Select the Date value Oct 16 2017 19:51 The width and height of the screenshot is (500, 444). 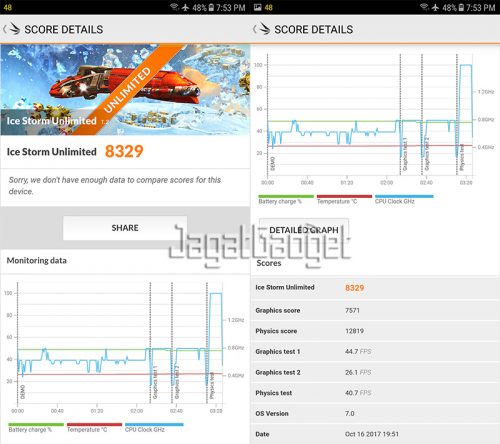click(x=372, y=434)
